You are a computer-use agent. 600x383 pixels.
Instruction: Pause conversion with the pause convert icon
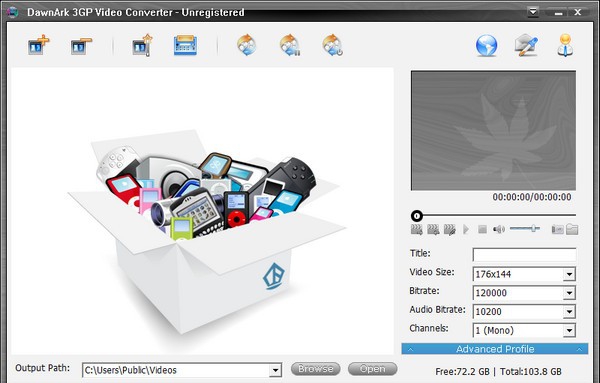pyautogui.click(x=290, y=46)
